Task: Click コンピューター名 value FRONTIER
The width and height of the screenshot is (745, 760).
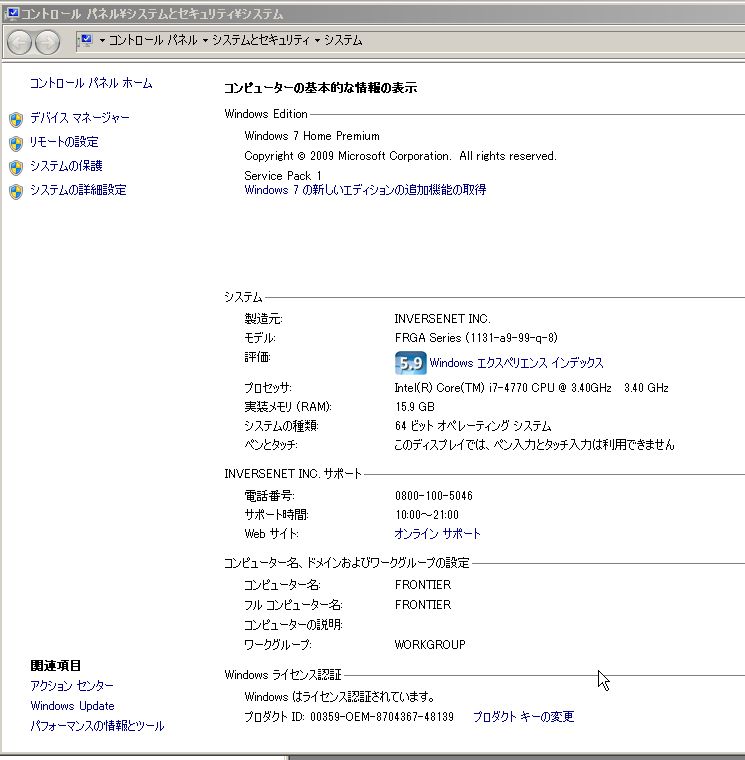Action: (423, 585)
